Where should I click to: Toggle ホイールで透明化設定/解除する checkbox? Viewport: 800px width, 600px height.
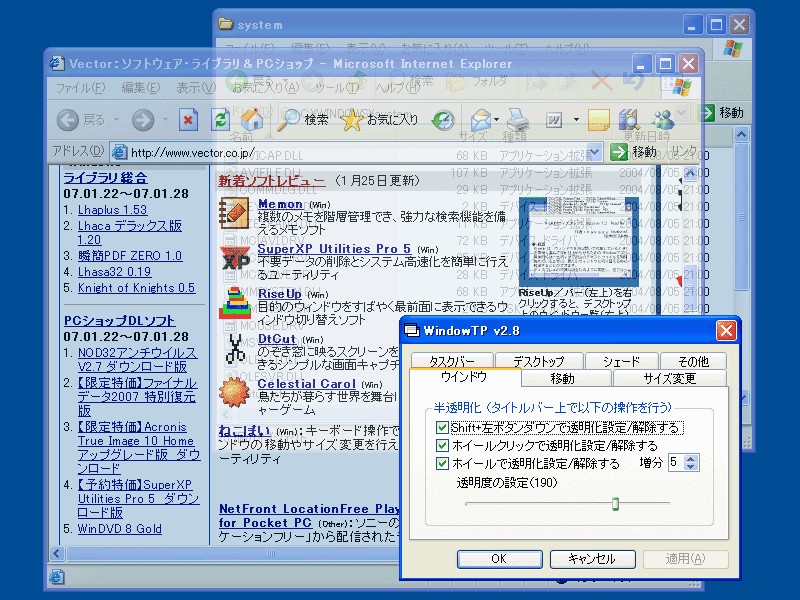pos(442,463)
